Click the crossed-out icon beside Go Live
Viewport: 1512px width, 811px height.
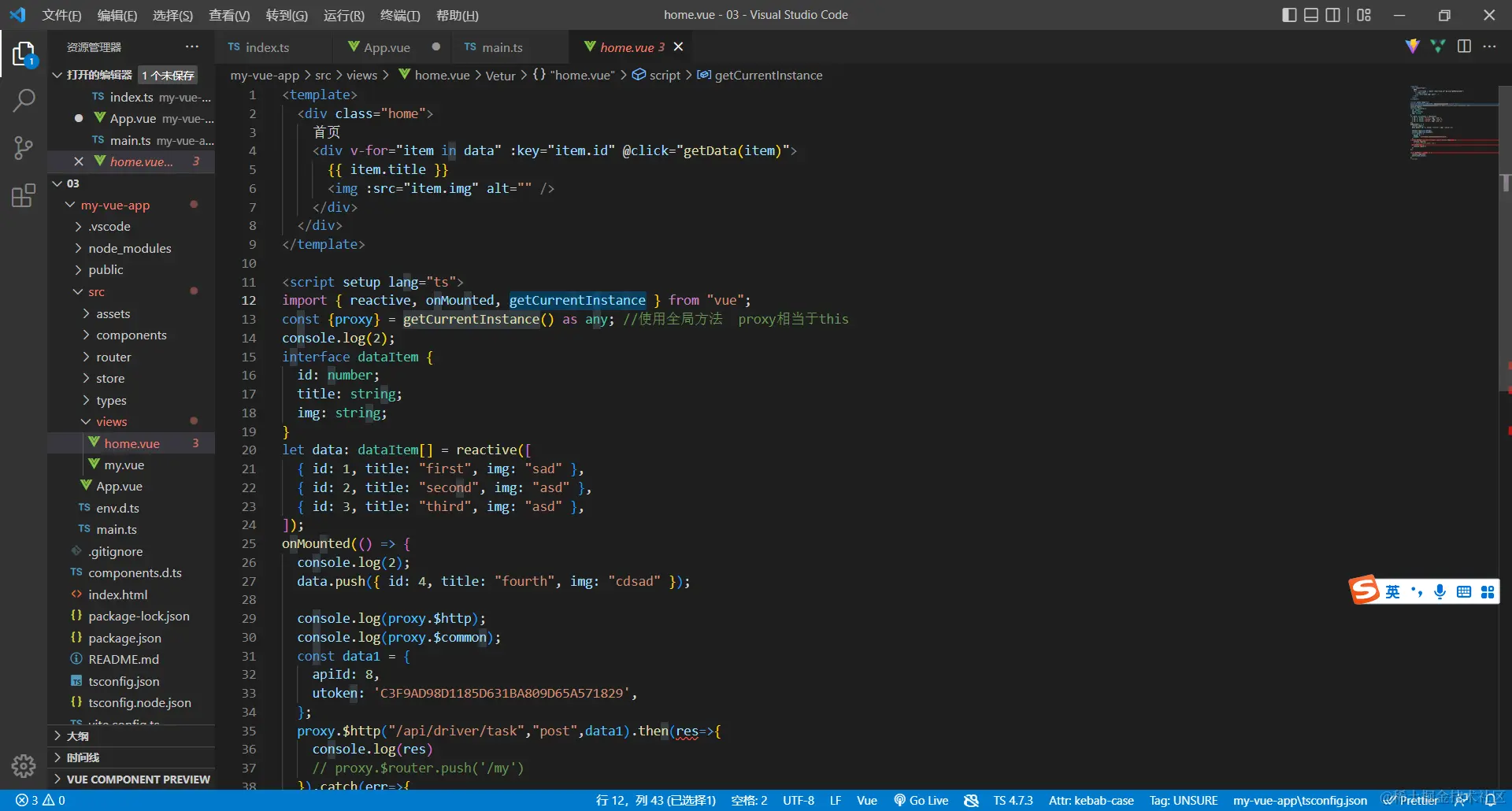[x=971, y=800]
